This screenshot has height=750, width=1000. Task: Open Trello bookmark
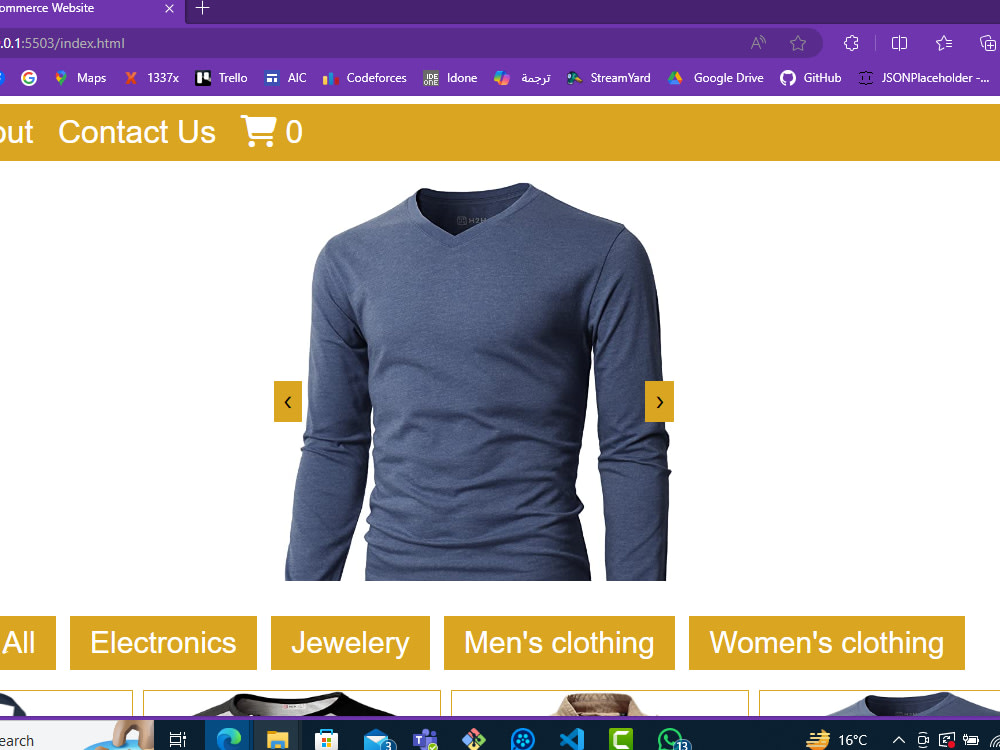click(x=221, y=78)
